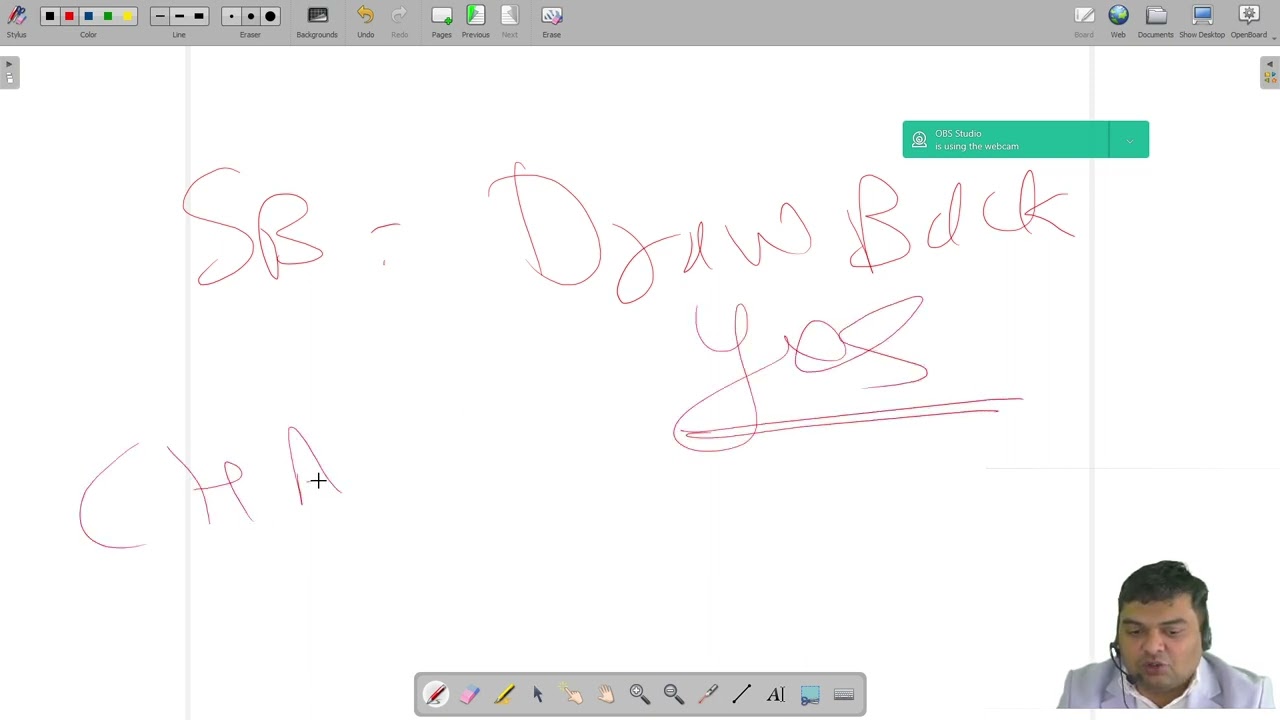The height and width of the screenshot is (720, 1280).
Task: Click Show Desktop
Action: [x=1202, y=21]
